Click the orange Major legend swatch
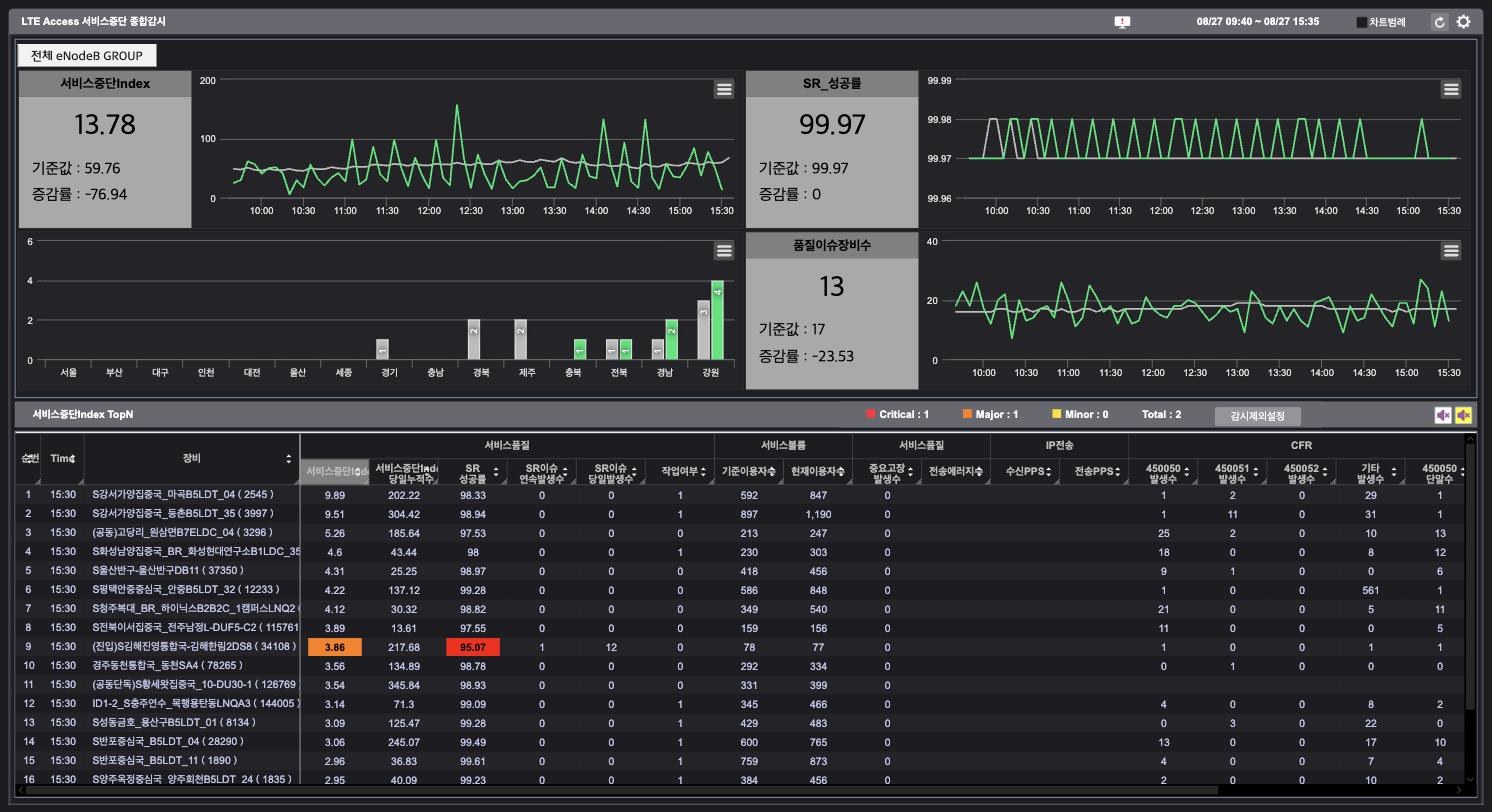This screenshot has height=812, width=1492. pos(967,414)
